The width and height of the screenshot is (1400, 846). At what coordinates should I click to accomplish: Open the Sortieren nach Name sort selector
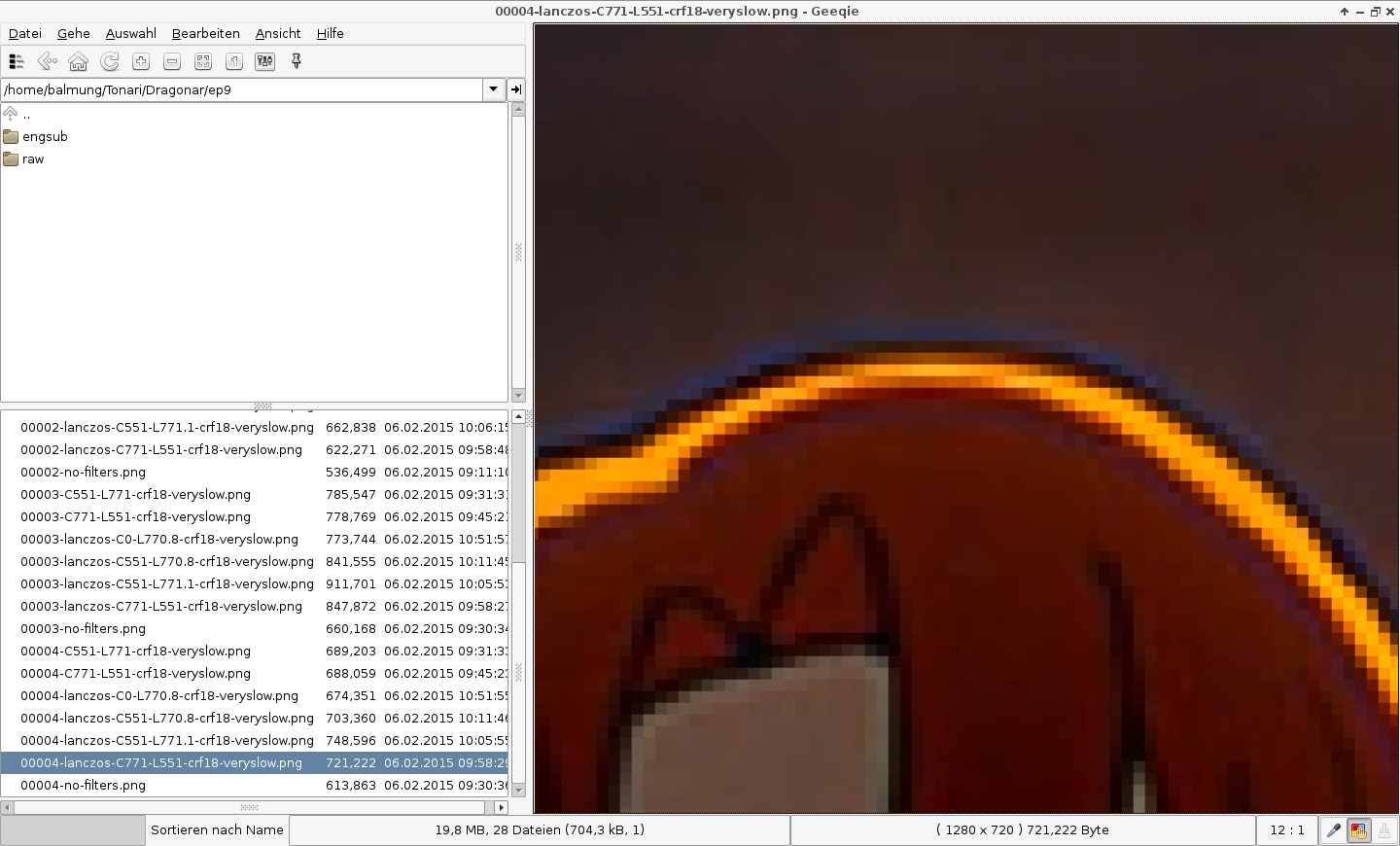pos(217,830)
